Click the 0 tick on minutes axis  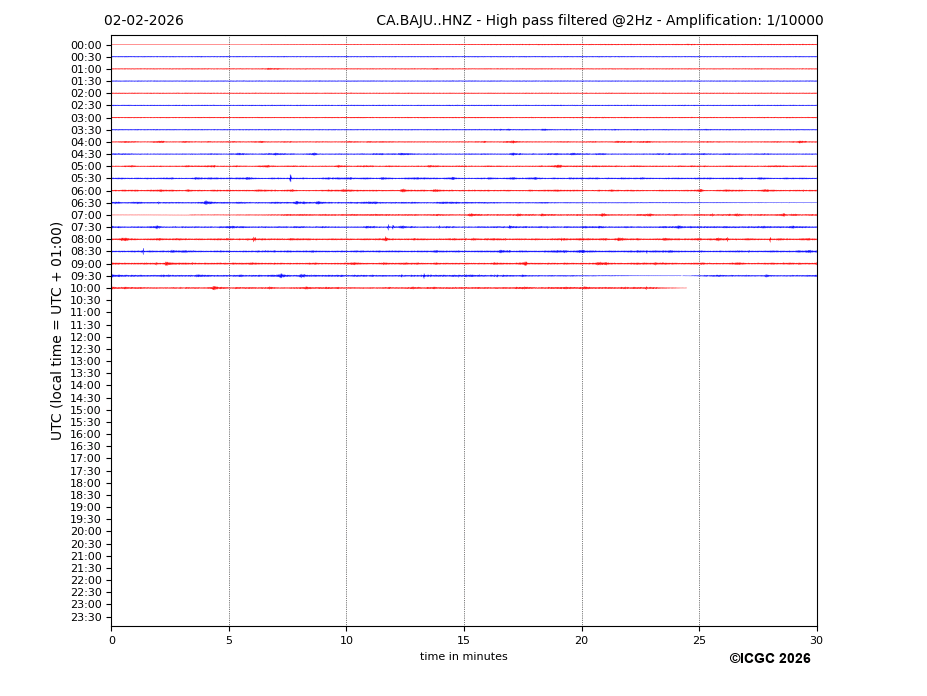[112, 640]
